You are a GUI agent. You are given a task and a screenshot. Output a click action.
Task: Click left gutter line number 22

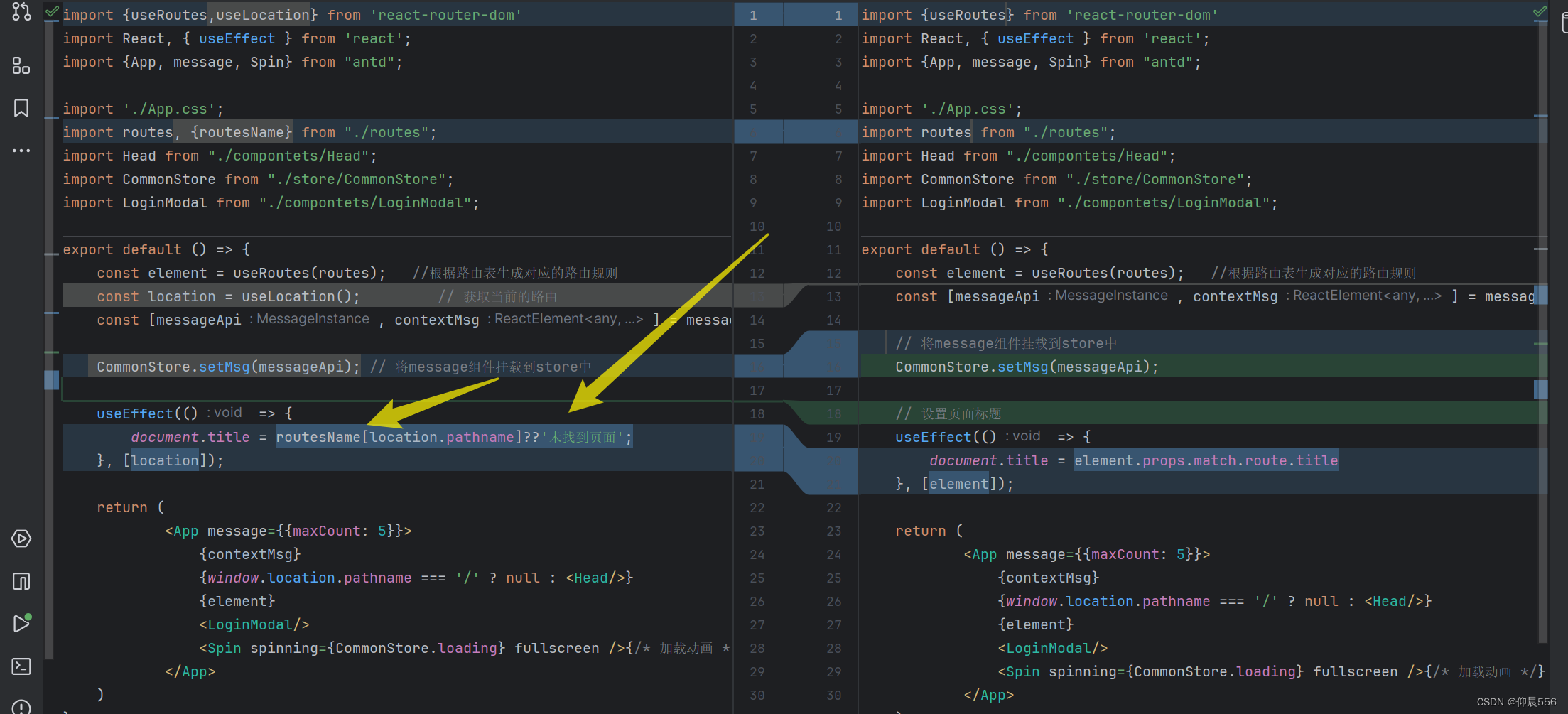tap(757, 507)
